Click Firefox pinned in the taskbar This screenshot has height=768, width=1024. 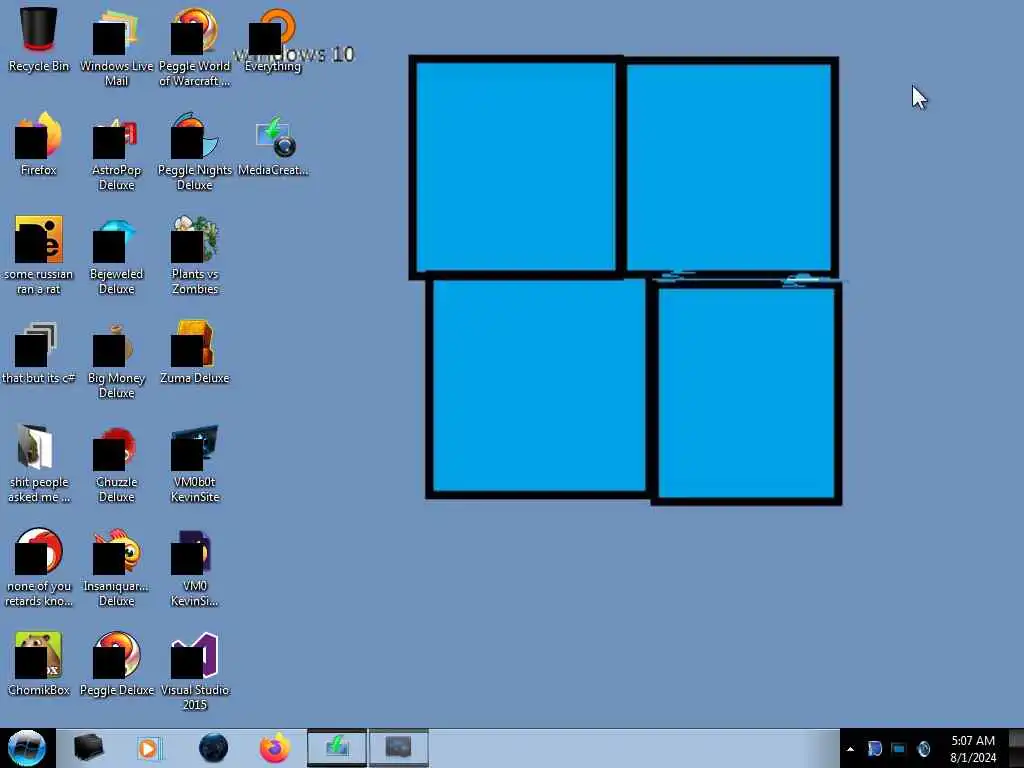point(275,748)
